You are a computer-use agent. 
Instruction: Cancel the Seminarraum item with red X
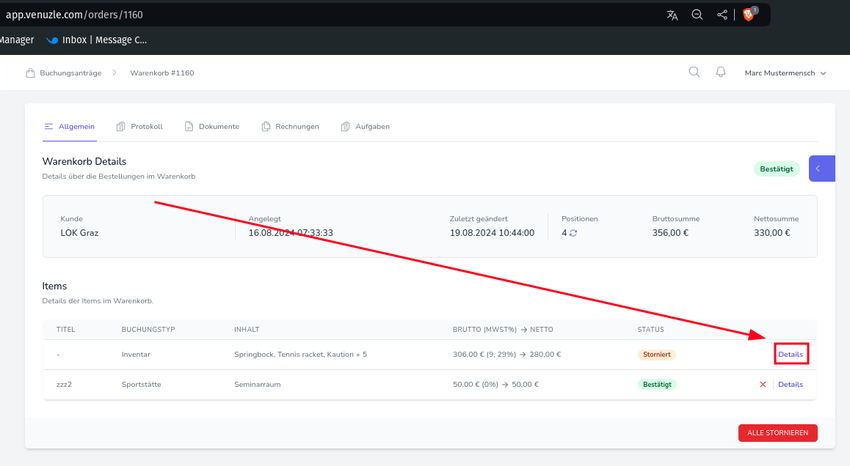pos(763,384)
